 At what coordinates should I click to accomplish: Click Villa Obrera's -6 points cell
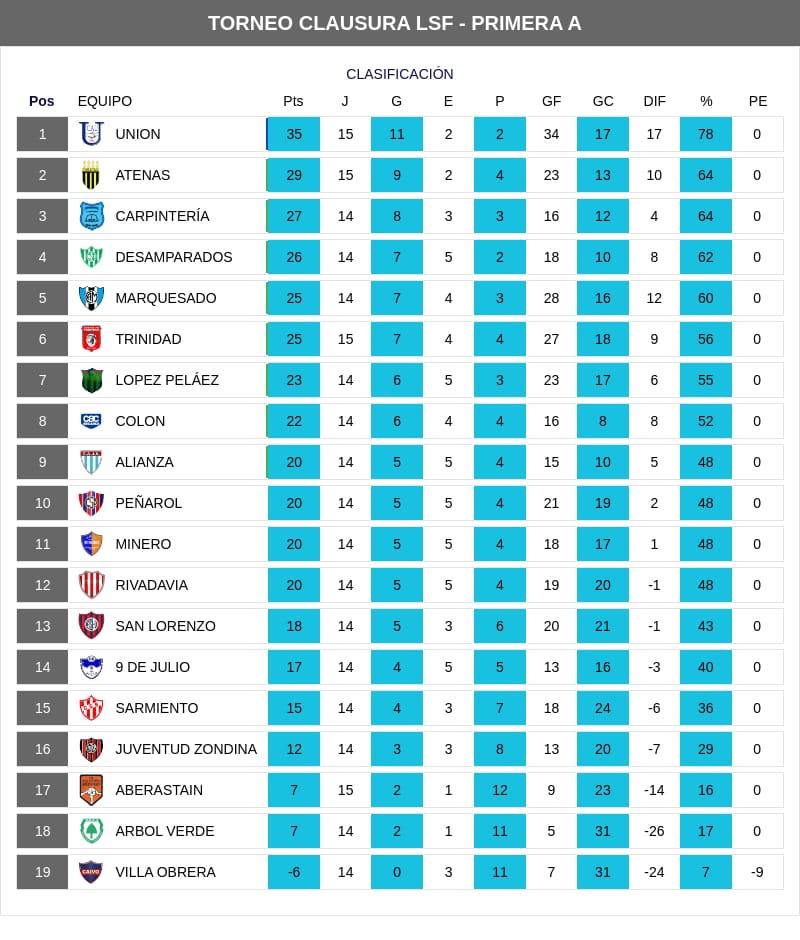tap(294, 872)
